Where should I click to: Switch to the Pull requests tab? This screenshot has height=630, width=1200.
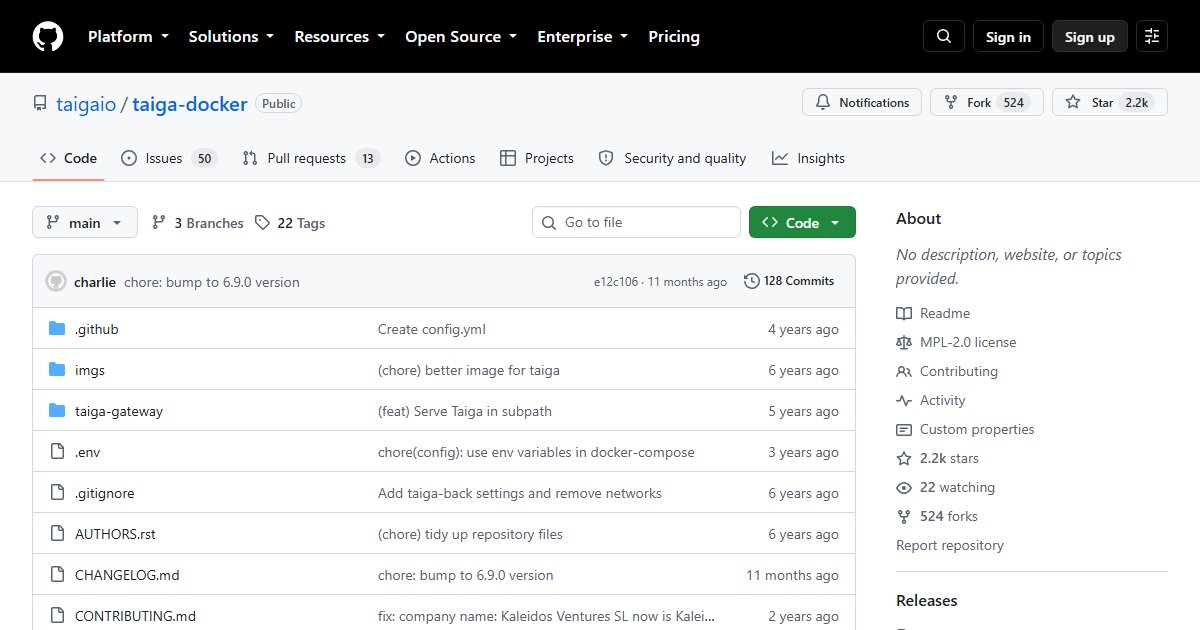[x=311, y=158]
